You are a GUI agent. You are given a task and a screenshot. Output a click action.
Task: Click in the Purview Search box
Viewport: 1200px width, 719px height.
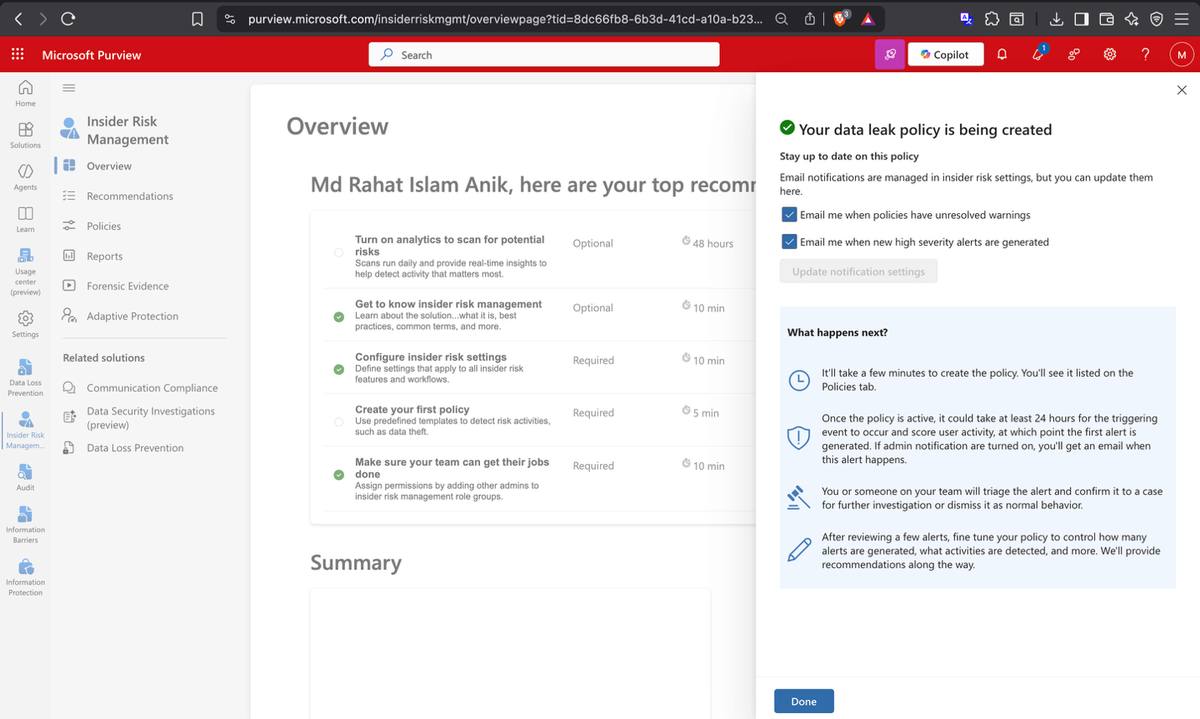click(545, 54)
